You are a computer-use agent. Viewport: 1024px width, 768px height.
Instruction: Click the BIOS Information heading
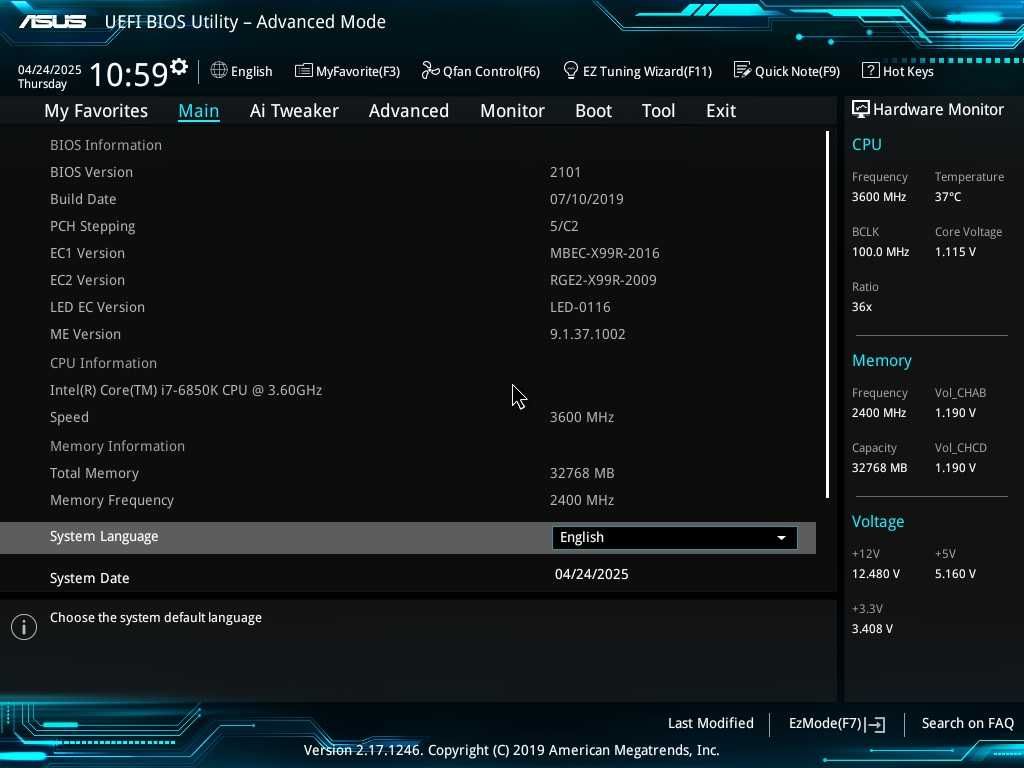coord(106,145)
